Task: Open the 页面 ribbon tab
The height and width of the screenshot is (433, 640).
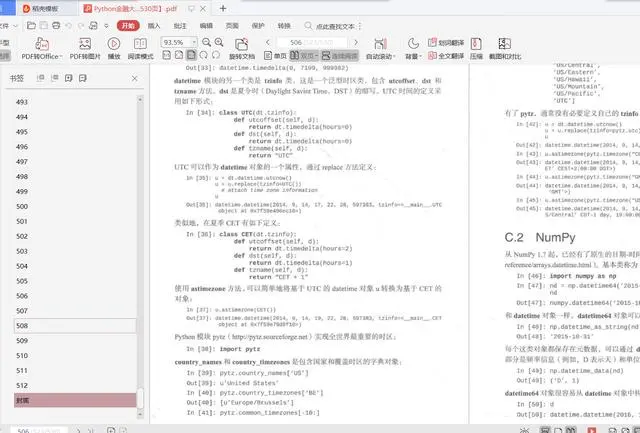Action: click(x=232, y=26)
